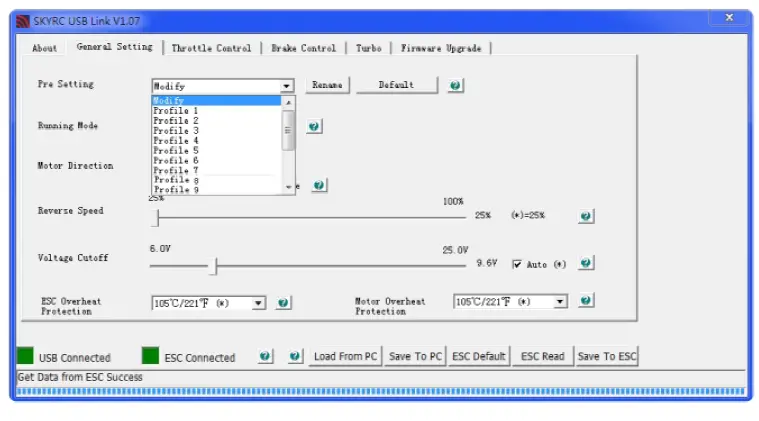Viewport: 759px width, 421px height.
Task: Click the Voltage Cutoff slider handle
Action: [213, 266]
